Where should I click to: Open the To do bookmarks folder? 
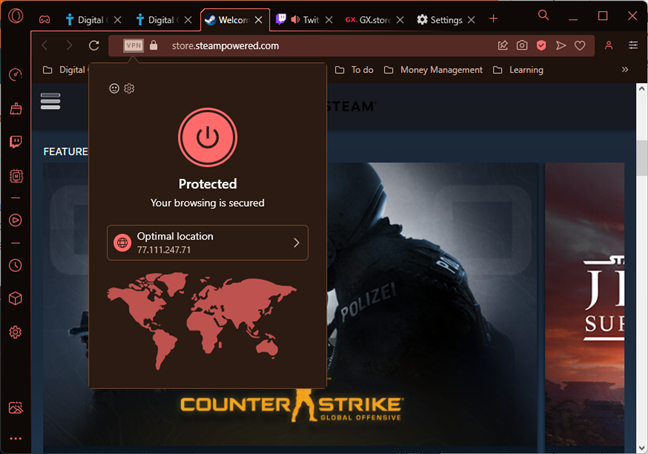(354, 70)
